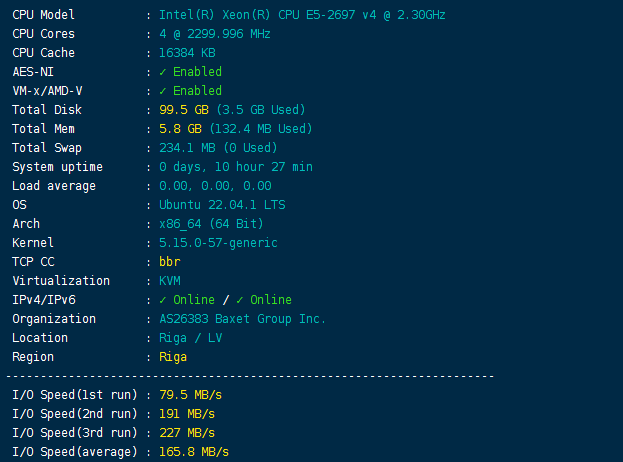The height and width of the screenshot is (462, 623).
Task: Click the IPv4 Online checkmark
Action: coord(163,300)
